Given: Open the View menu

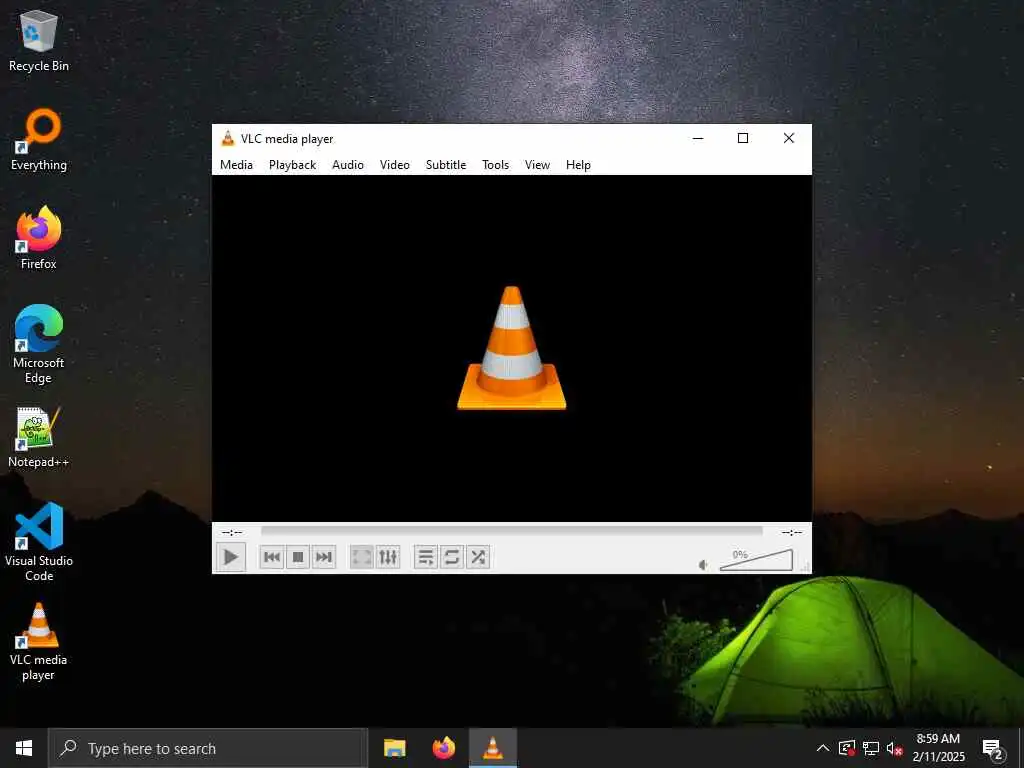Looking at the screenshot, I should coord(537,165).
